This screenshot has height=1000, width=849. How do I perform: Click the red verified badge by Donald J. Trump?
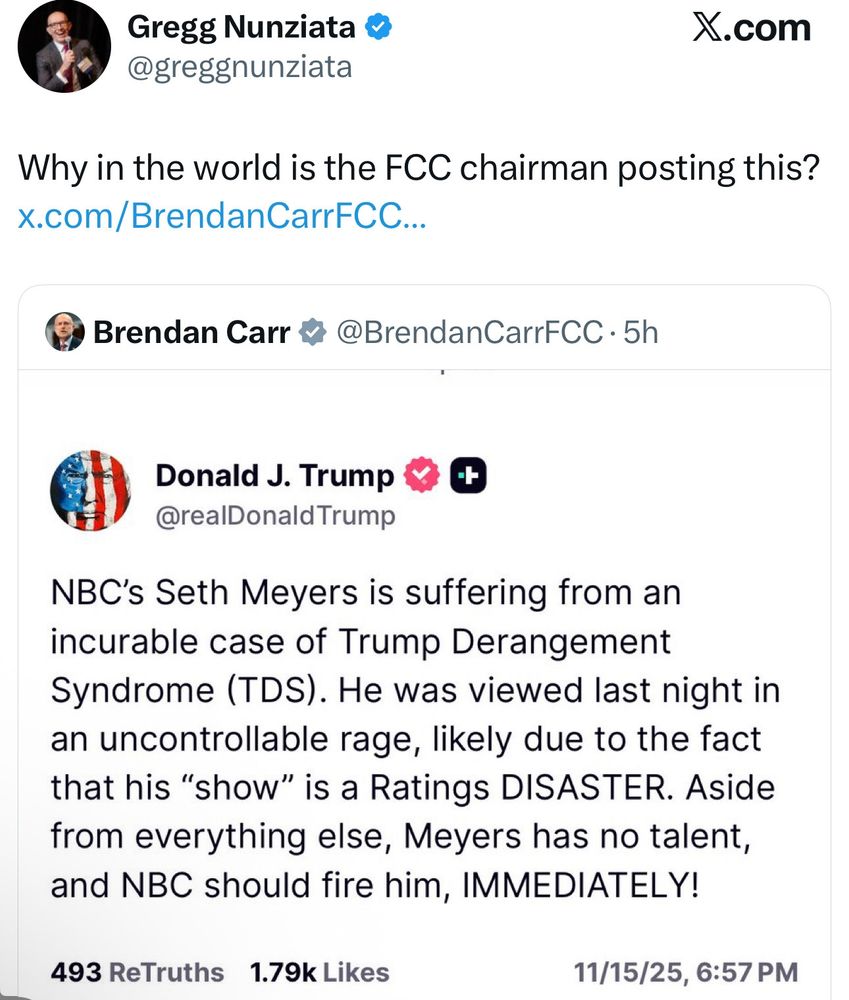(x=421, y=477)
